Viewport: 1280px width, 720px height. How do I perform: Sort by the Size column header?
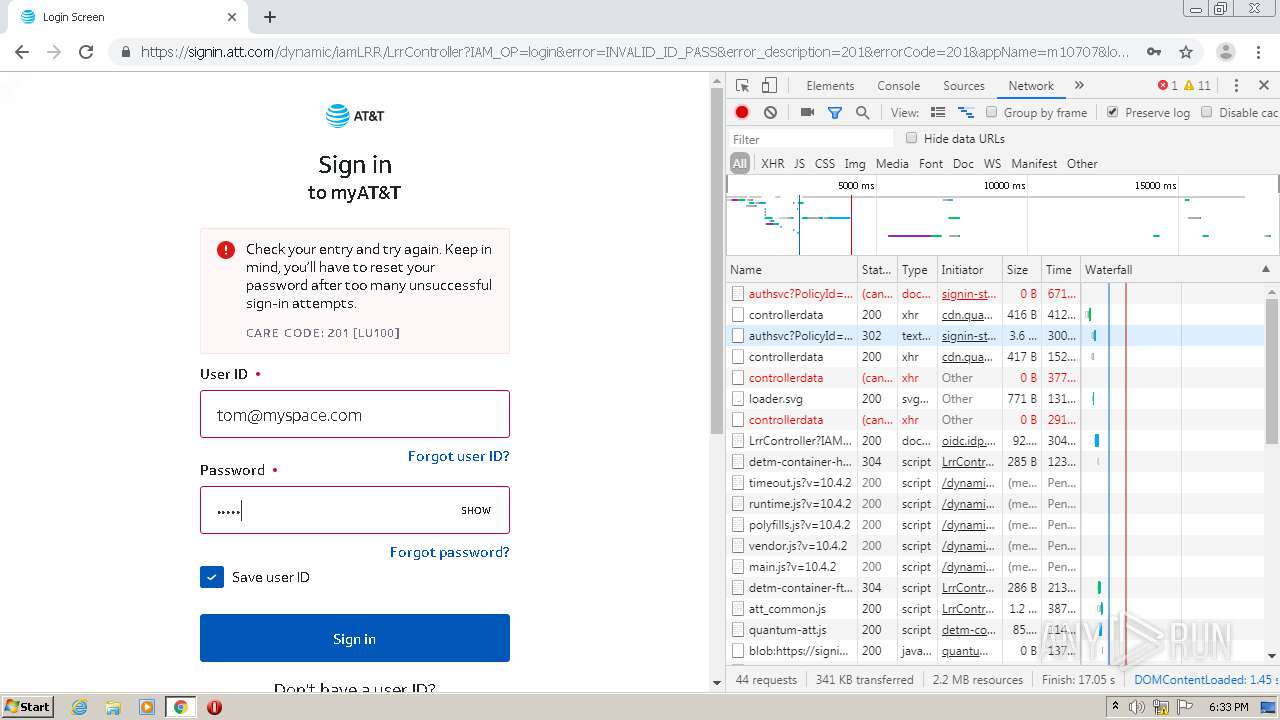[x=1021, y=269]
